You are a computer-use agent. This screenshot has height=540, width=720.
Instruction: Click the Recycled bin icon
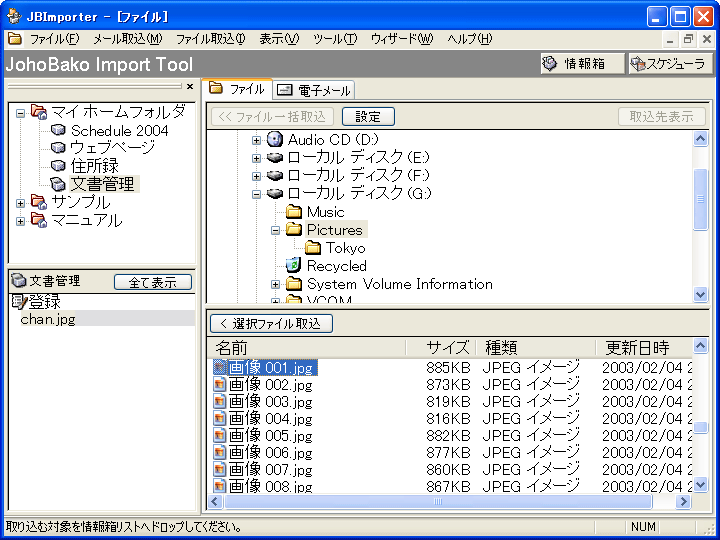[x=293, y=265]
